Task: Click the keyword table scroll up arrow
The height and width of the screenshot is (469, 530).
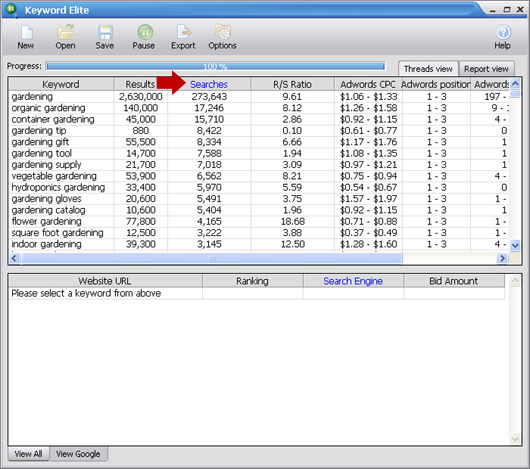Action: 515,83
